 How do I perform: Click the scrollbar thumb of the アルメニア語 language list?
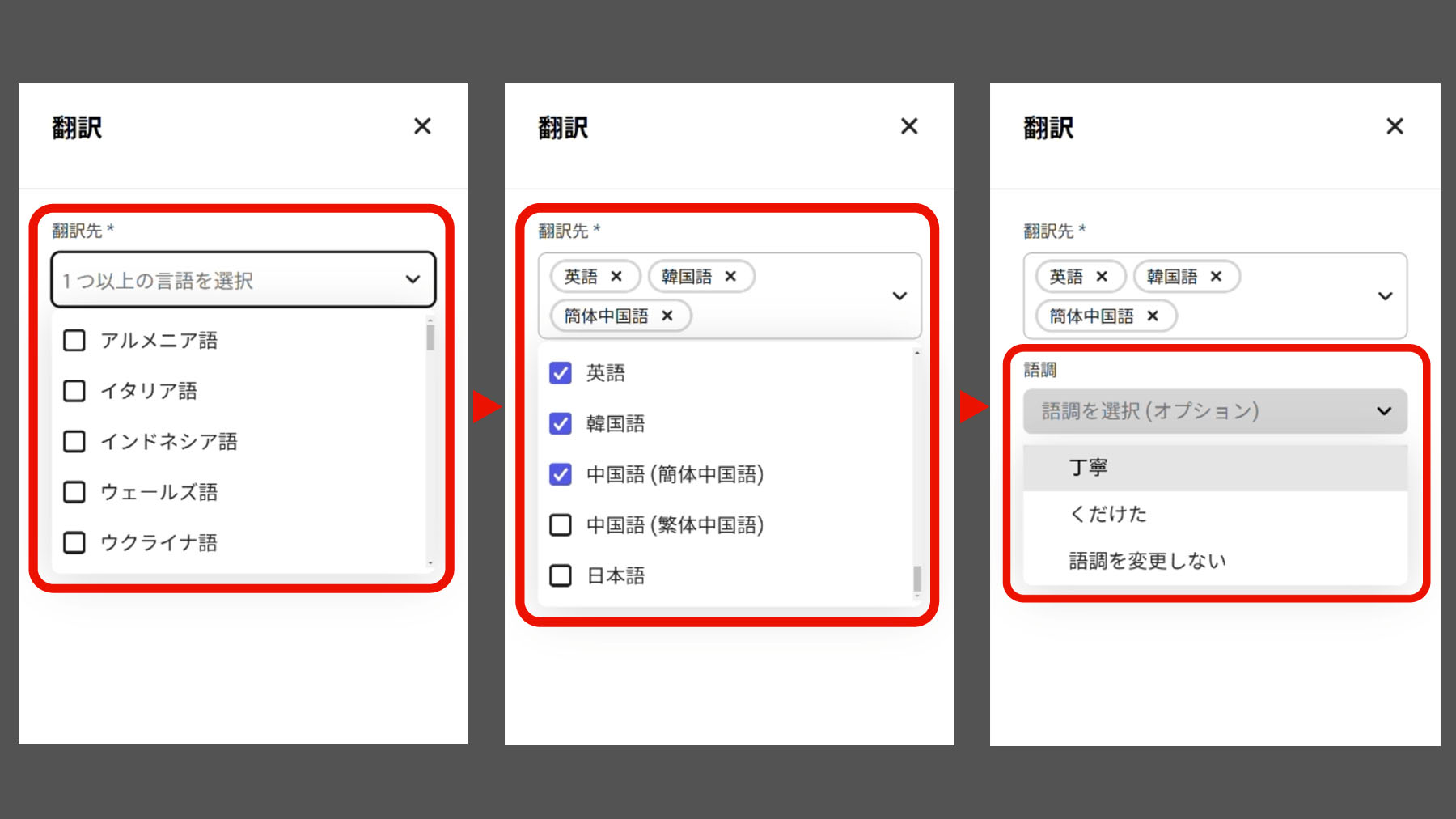(430, 337)
